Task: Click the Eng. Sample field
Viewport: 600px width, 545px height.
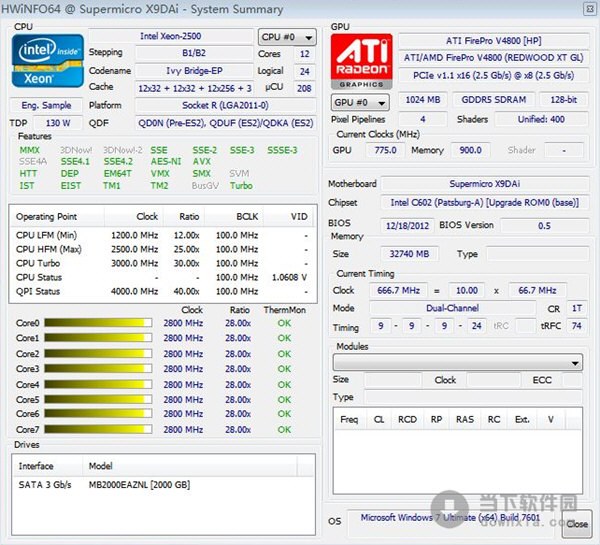Action: (x=46, y=105)
